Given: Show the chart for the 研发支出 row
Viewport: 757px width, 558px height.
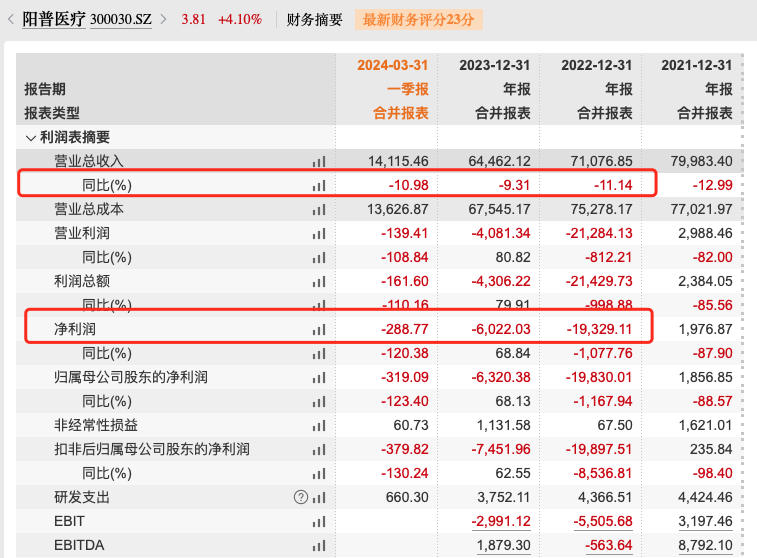Looking at the screenshot, I should 319,497.
